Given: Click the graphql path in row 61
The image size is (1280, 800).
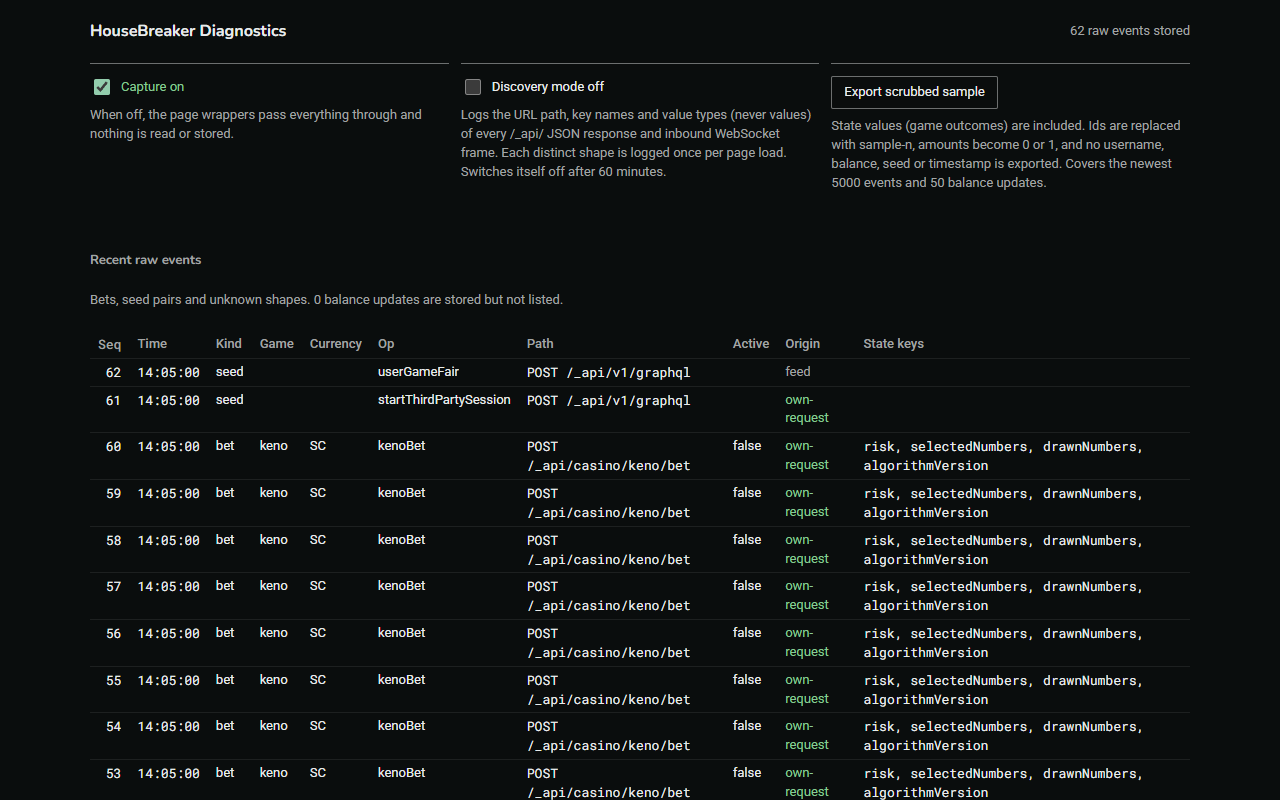Looking at the screenshot, I should (609, 401).
